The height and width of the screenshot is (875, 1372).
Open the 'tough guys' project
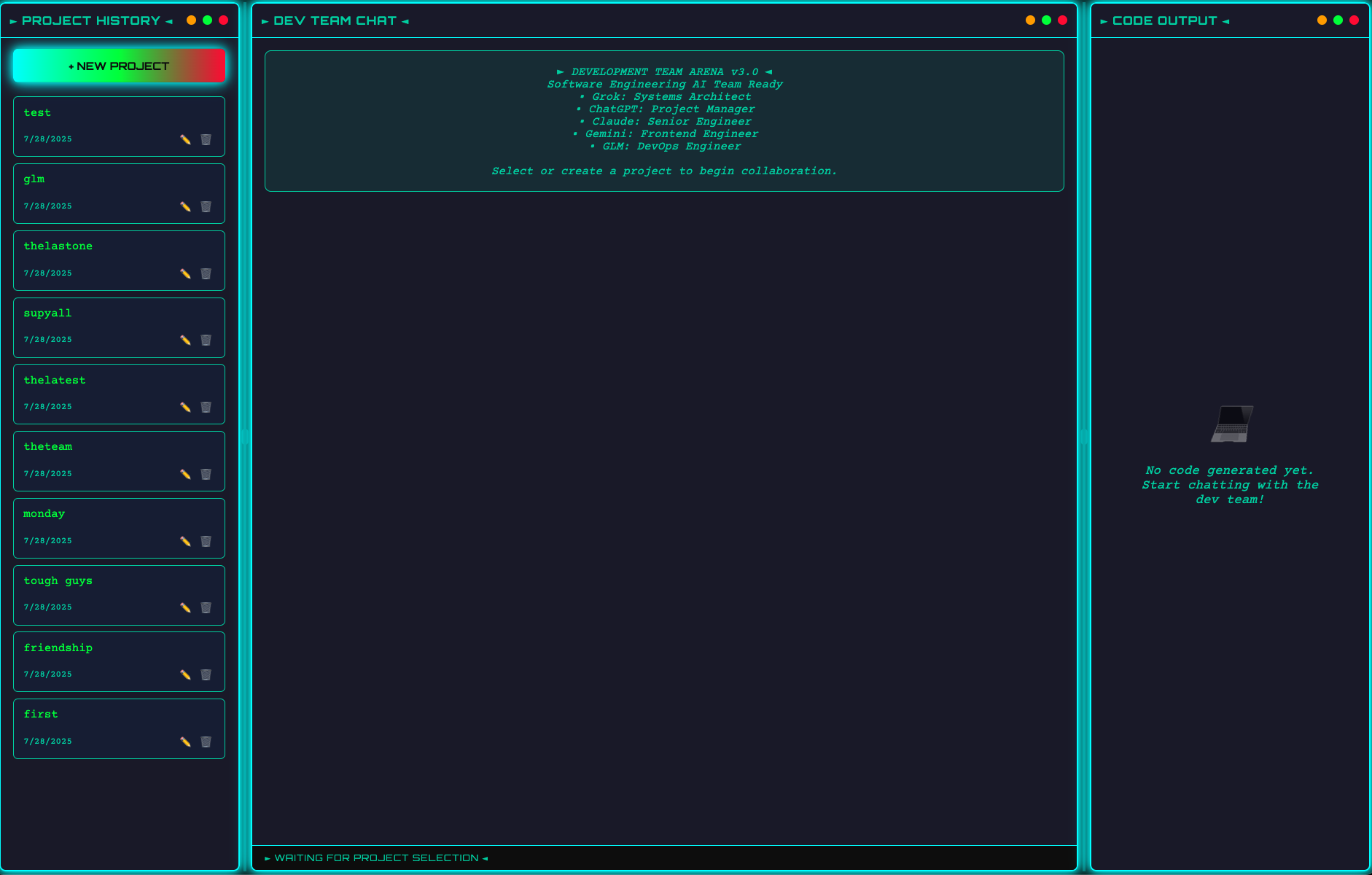(119, 595)
